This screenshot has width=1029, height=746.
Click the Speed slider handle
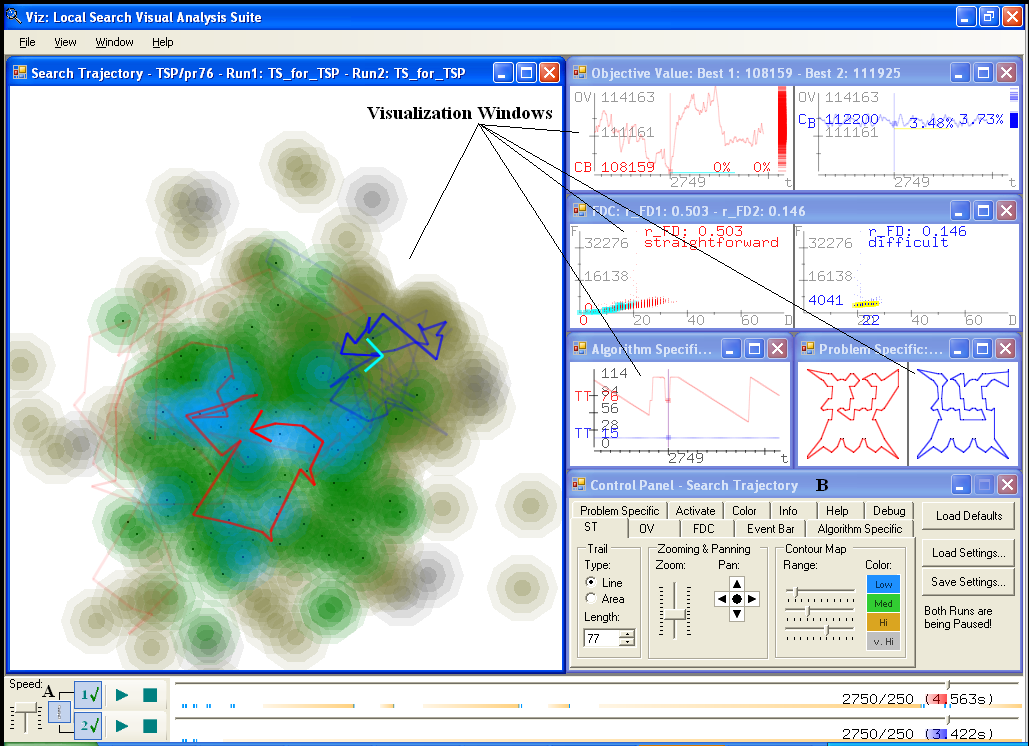point(26,707)
